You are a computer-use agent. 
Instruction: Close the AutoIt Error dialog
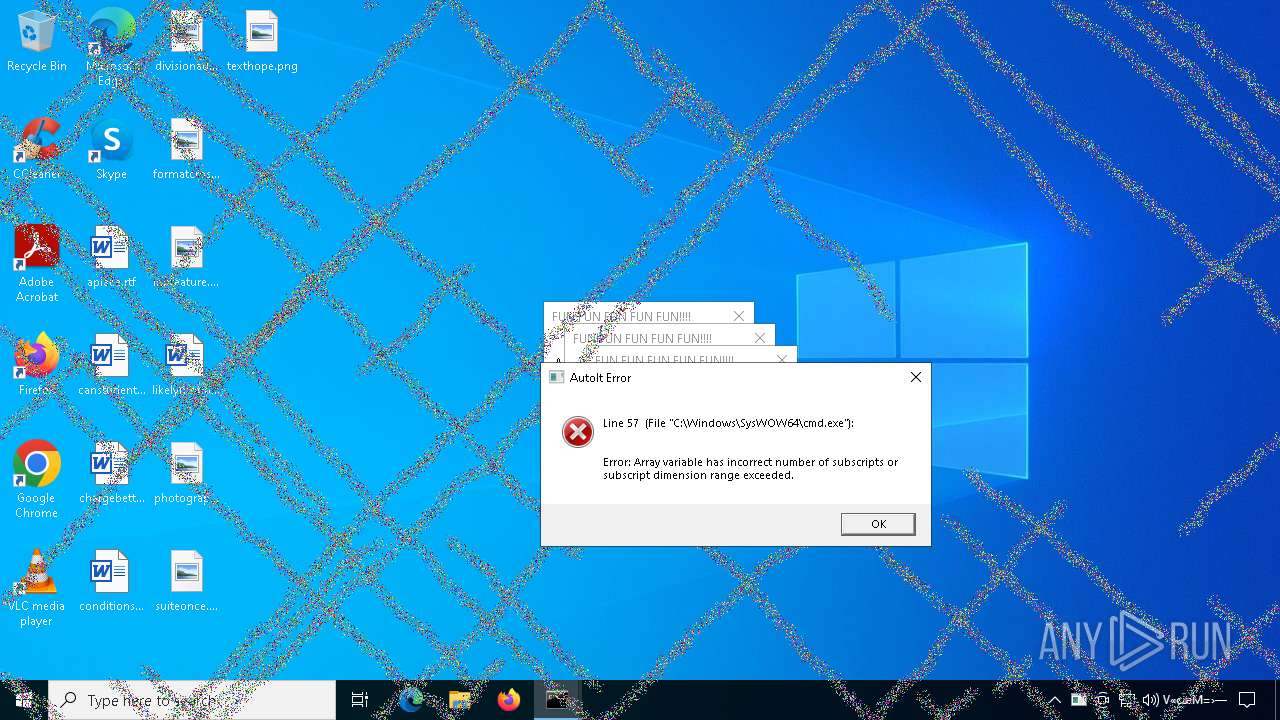pyautogui.click(x=915, y=377)
